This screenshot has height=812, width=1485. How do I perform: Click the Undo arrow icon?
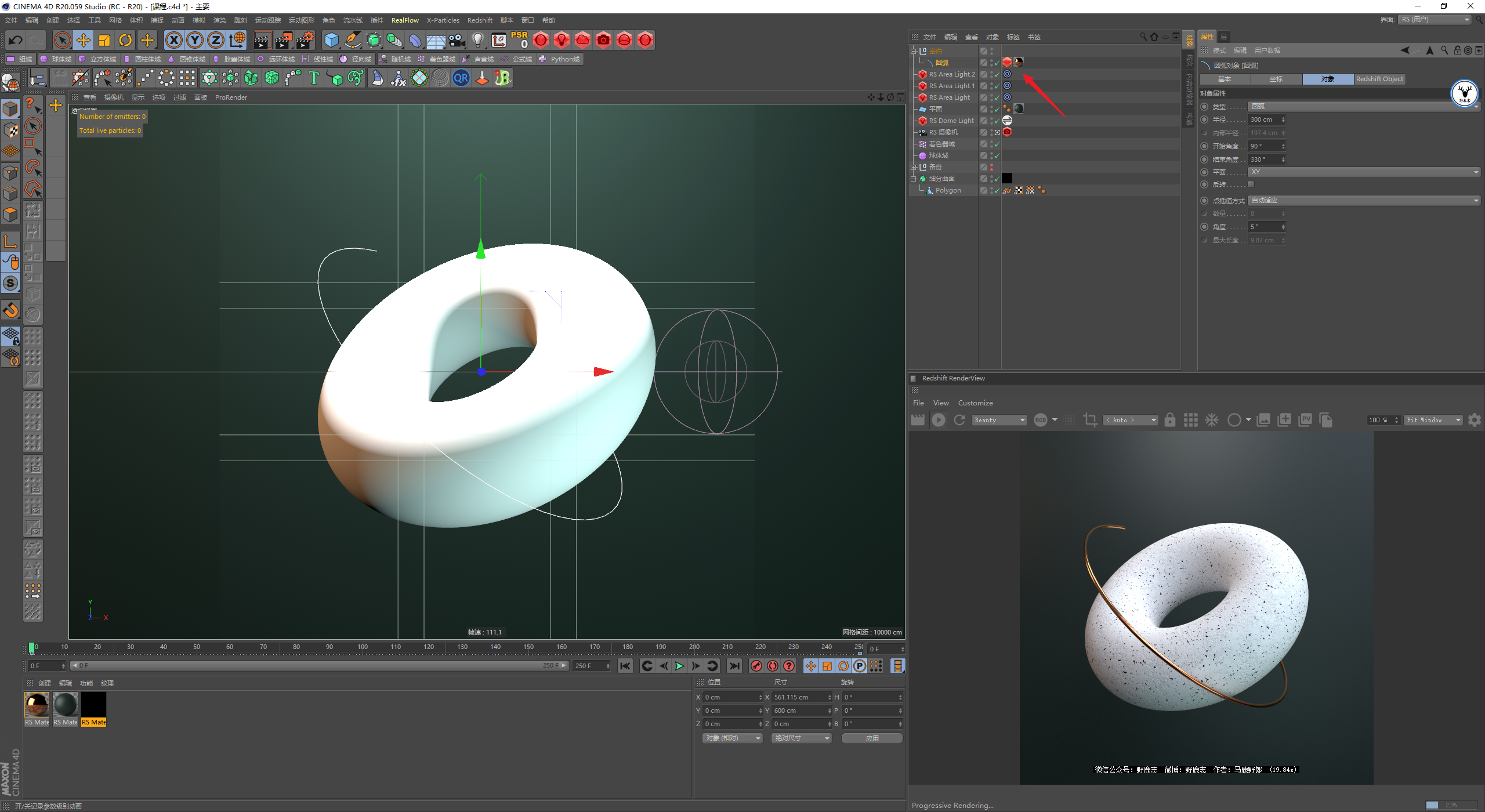point(16,40)
